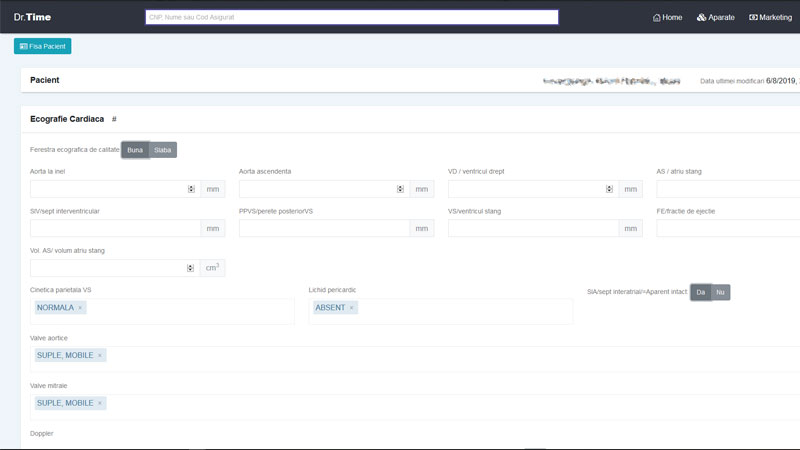Open the Home page
800x450 pixels.
coord(667,17)
